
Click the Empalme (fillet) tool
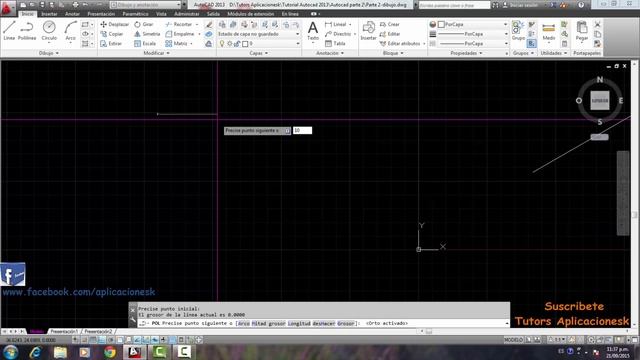[180, 34]
